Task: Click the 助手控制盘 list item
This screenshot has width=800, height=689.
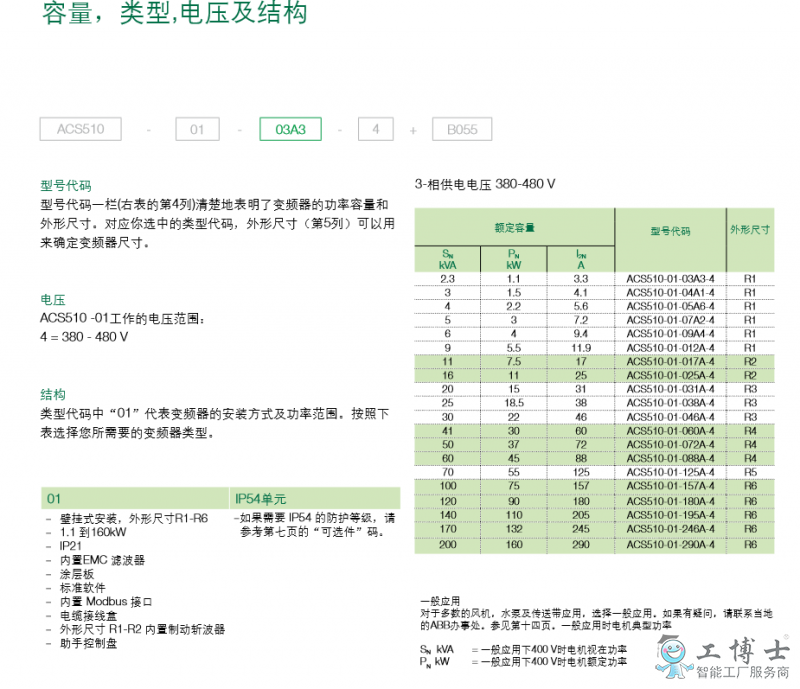Action: 88,644
